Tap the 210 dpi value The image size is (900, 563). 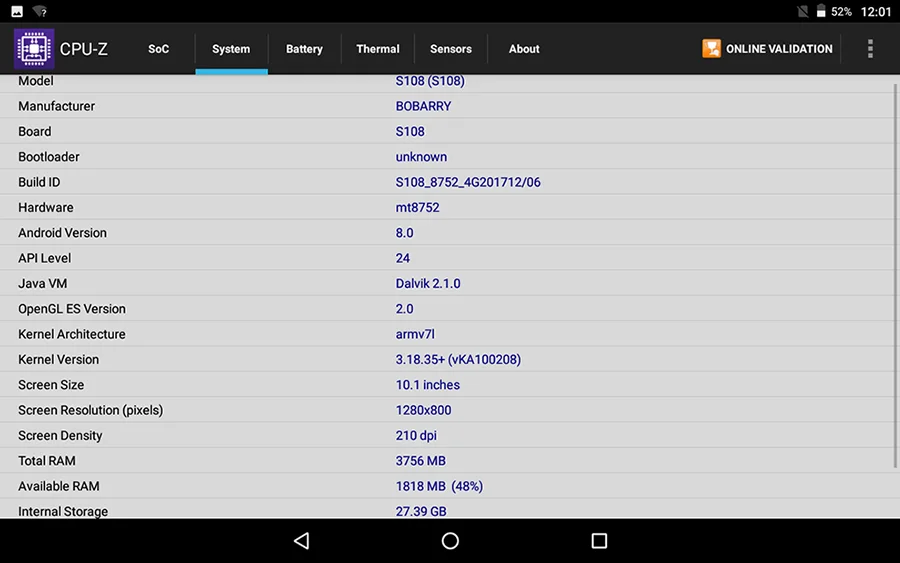416,435
